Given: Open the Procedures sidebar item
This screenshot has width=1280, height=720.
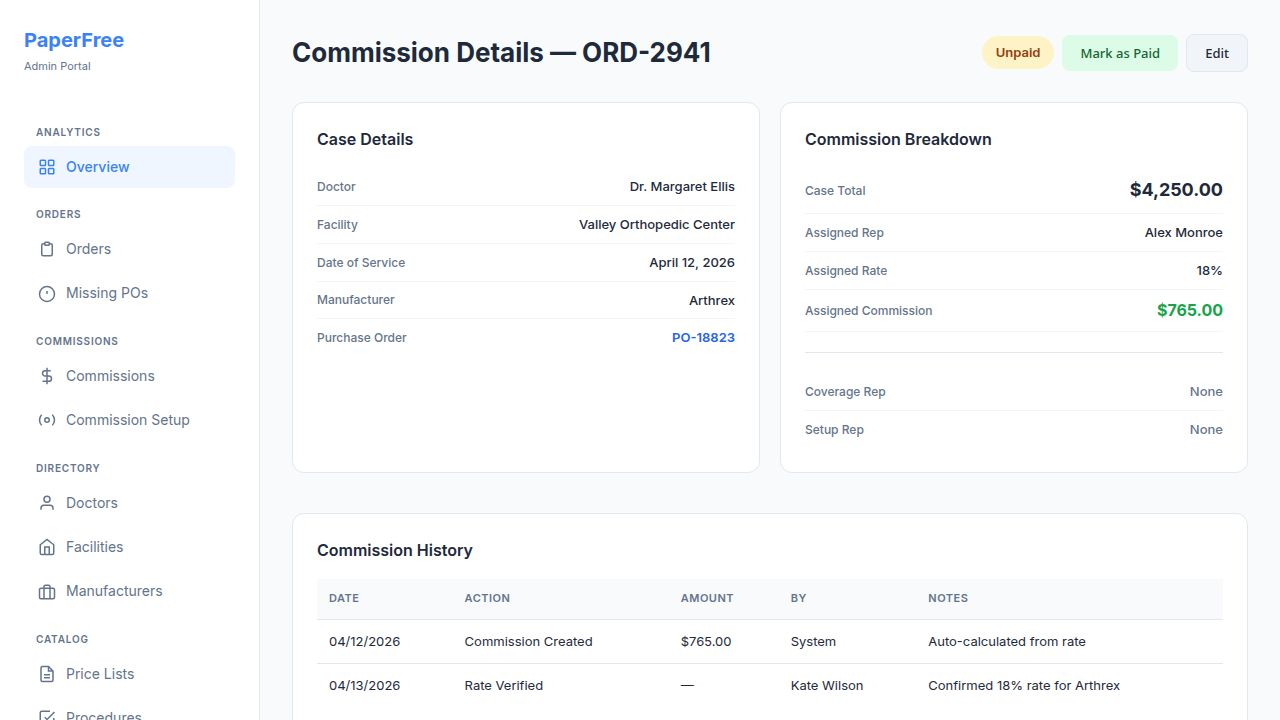Looking at the screenshot, I should [103, 715].
